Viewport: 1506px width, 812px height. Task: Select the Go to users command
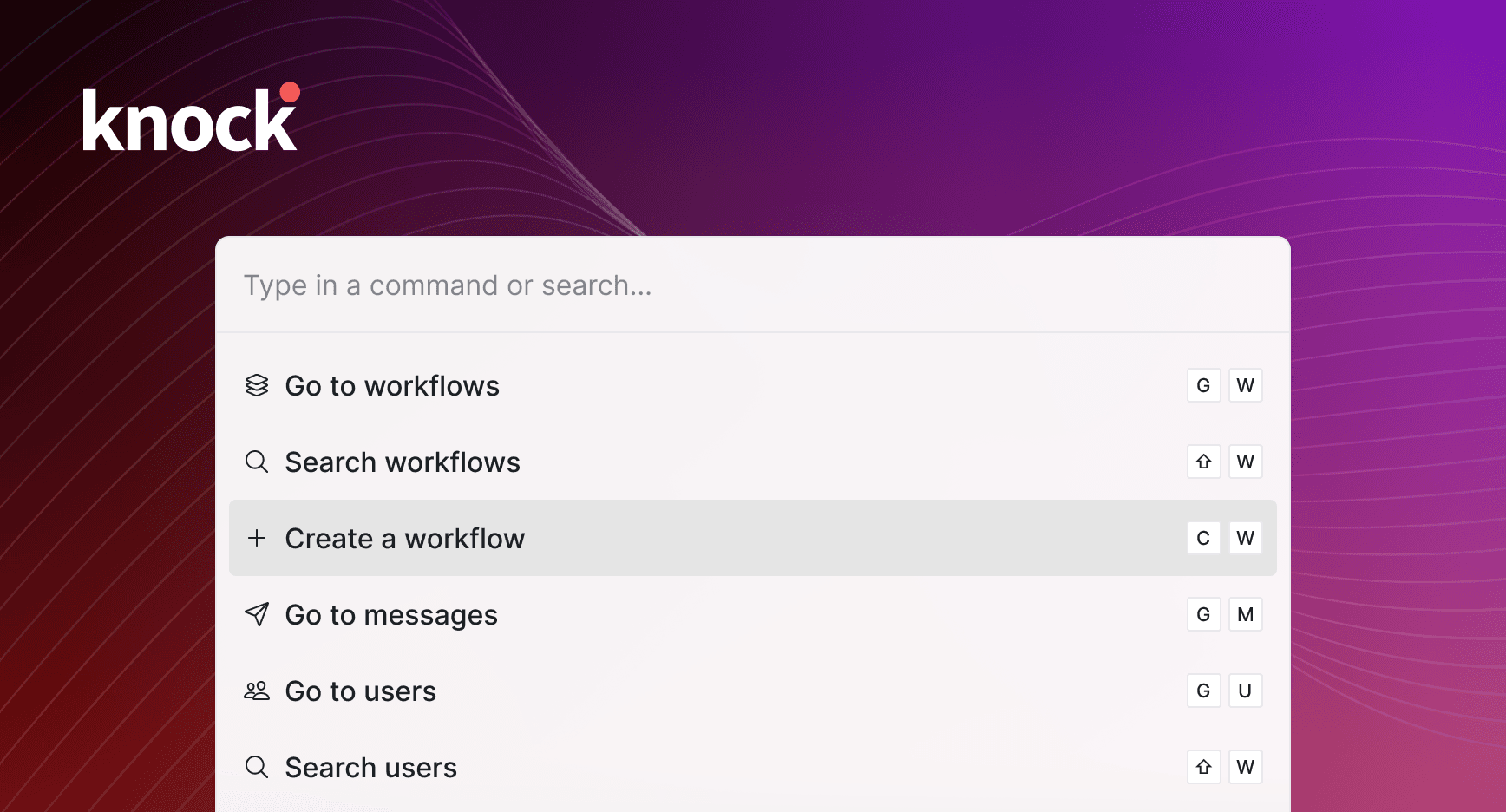(x=361, y=691)
